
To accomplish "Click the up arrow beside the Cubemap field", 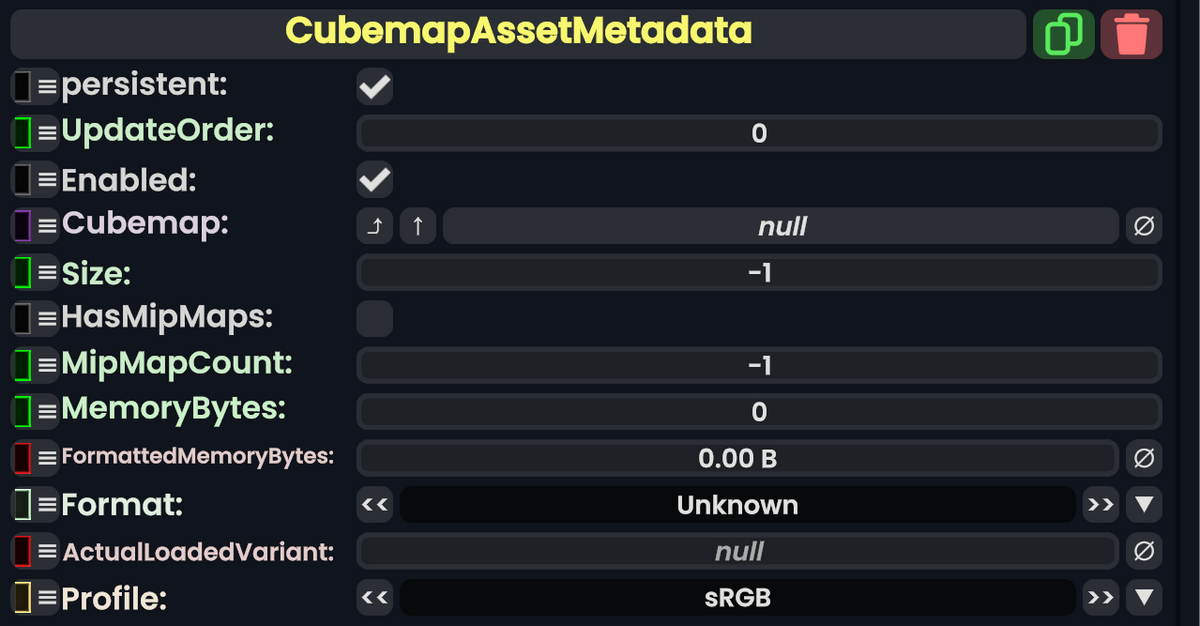I will pyautogui.click(x=418, y=225).
